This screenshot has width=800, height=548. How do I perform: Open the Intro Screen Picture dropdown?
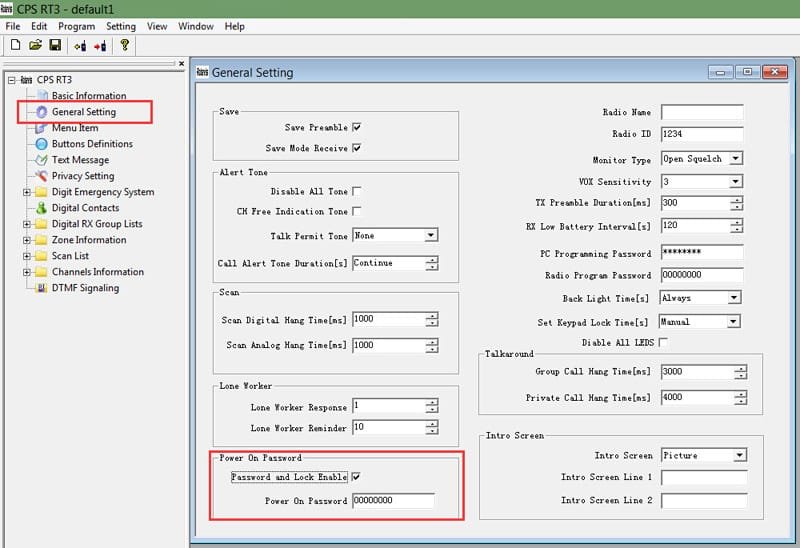click(739, 455)
